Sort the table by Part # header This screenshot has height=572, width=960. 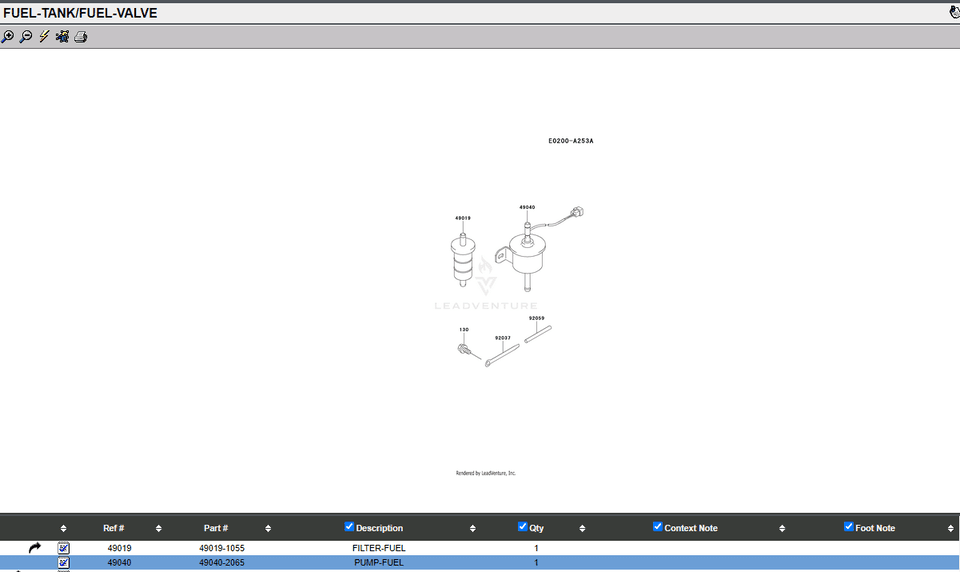pos(215,528)
